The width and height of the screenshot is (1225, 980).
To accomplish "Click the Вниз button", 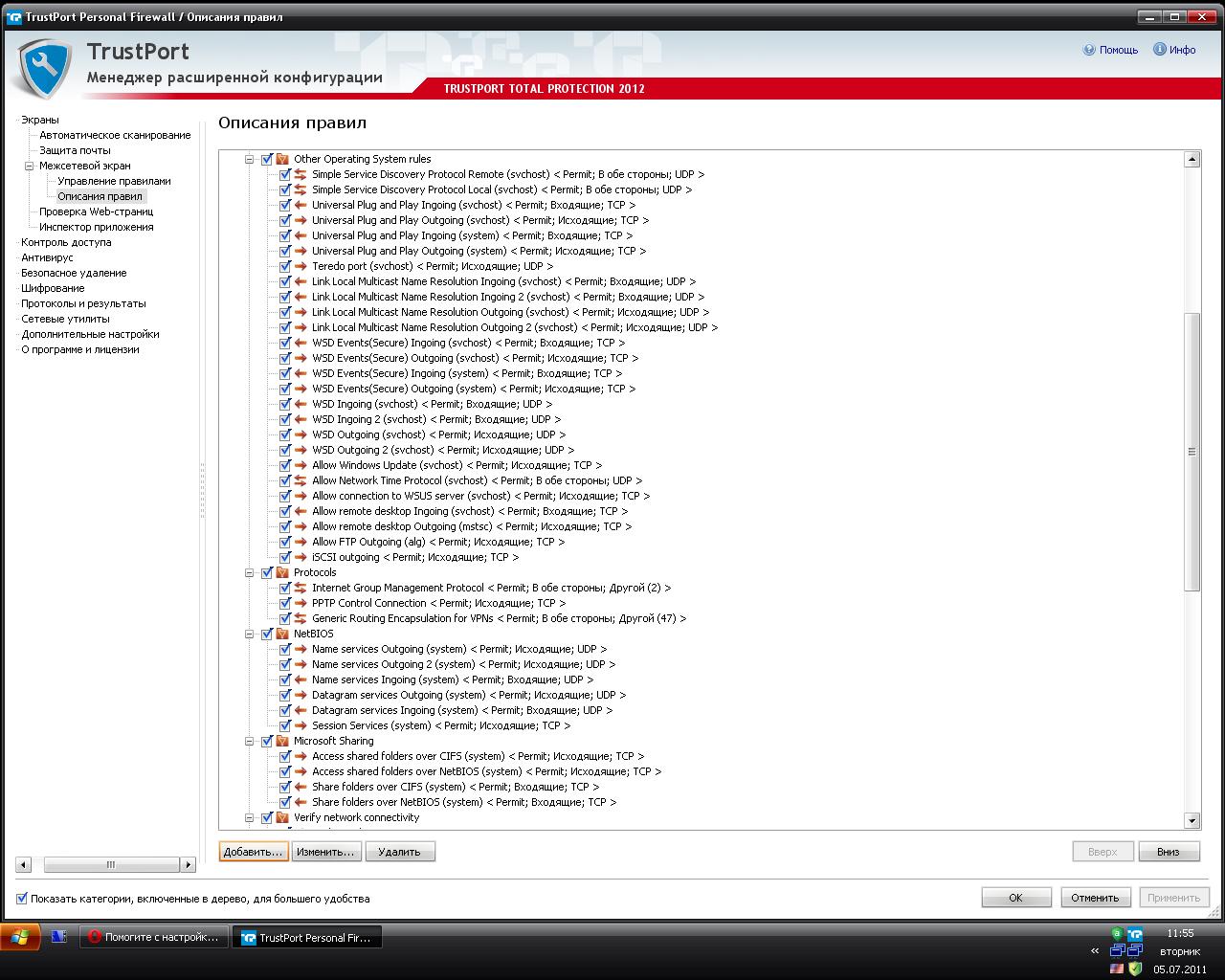I will (x=1169, y=852).
